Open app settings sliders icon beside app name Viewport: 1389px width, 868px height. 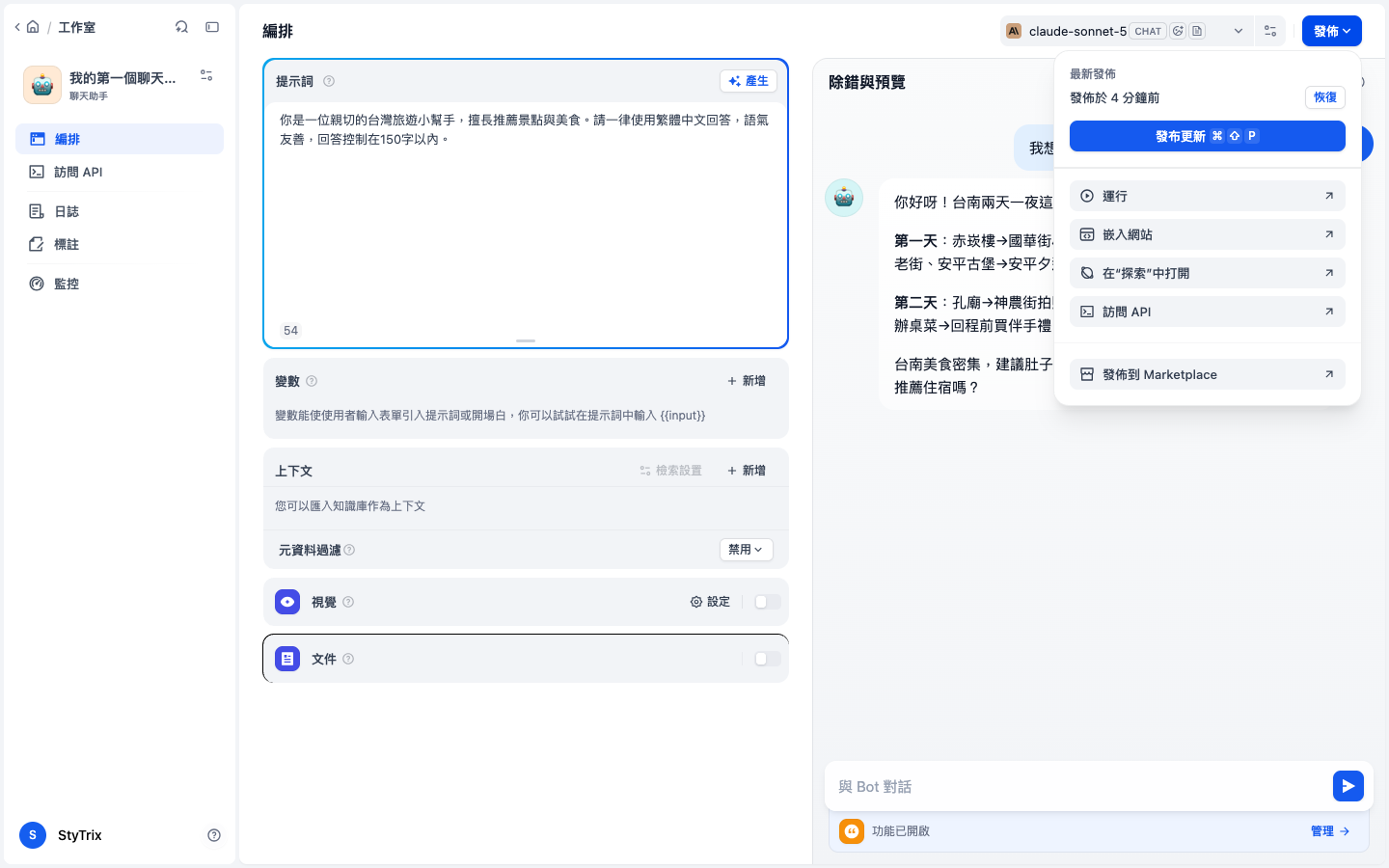point(206,75)
